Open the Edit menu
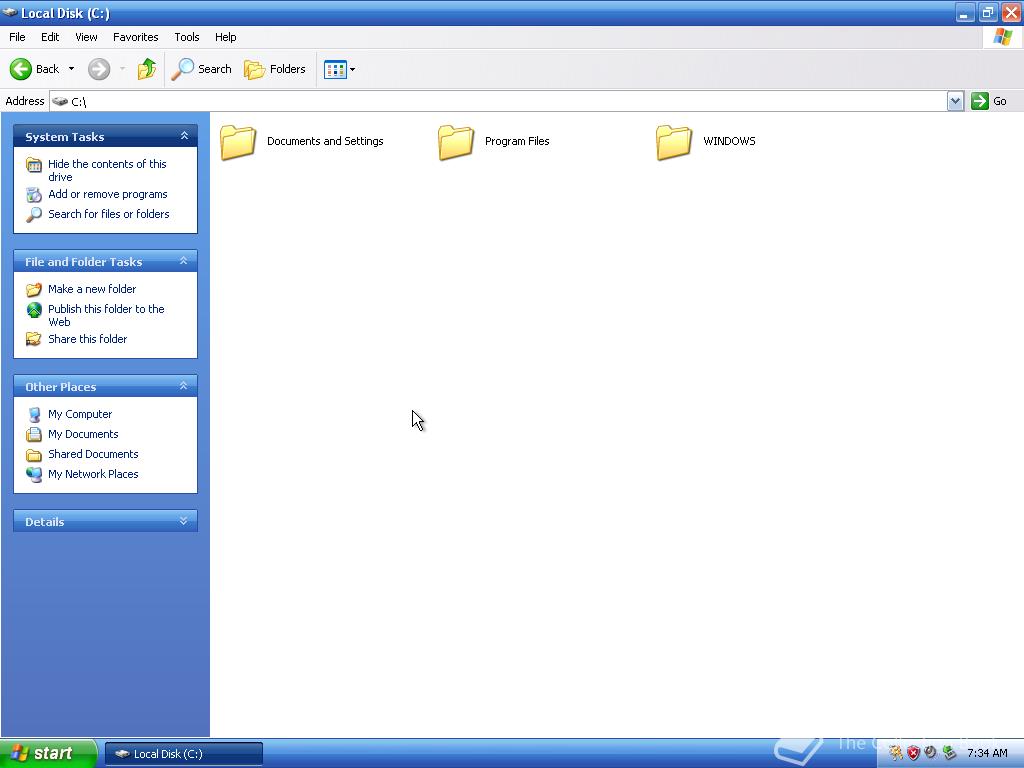 pos(50,37)
